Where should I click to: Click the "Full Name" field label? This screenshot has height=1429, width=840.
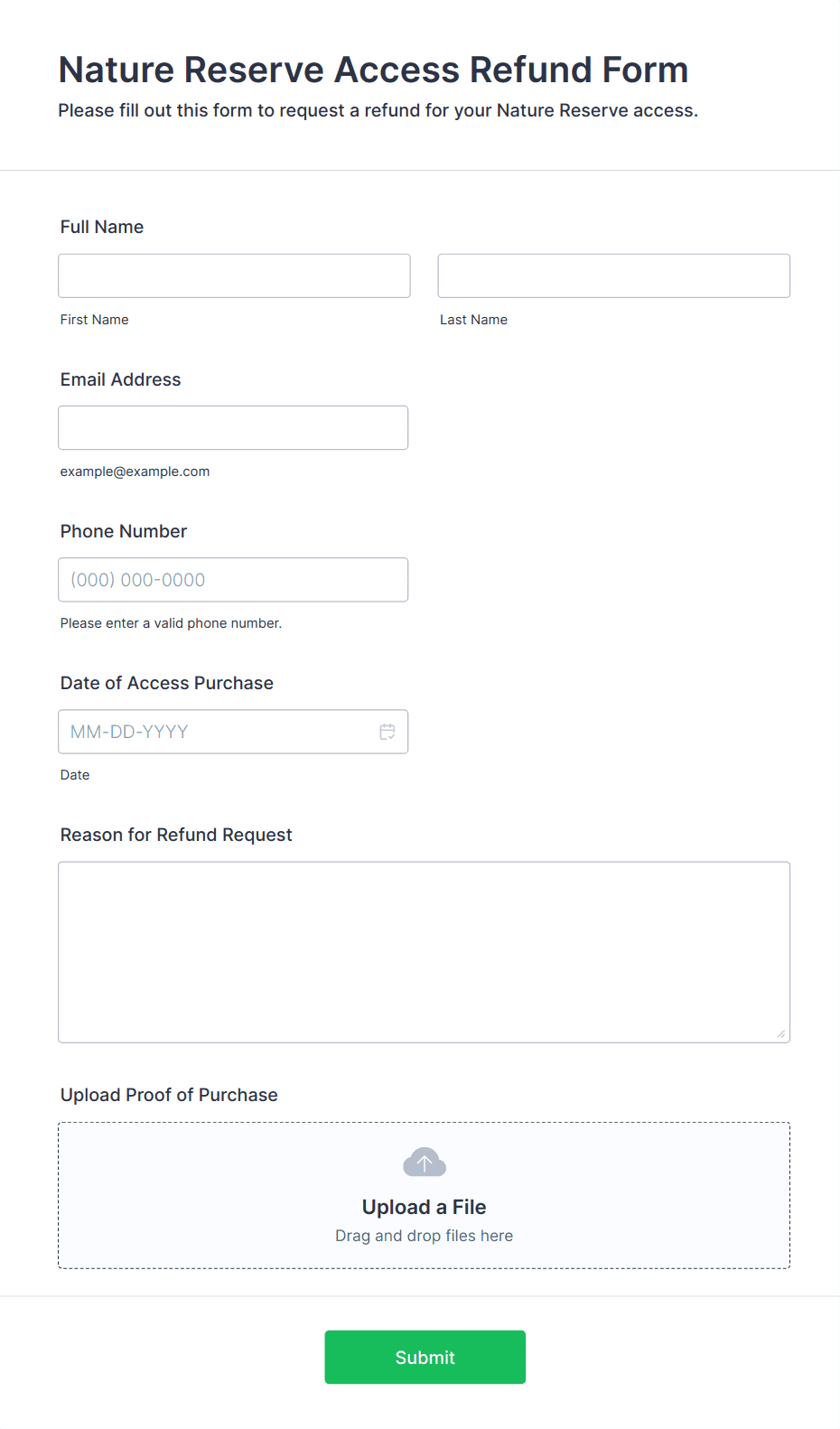(102, 227)
